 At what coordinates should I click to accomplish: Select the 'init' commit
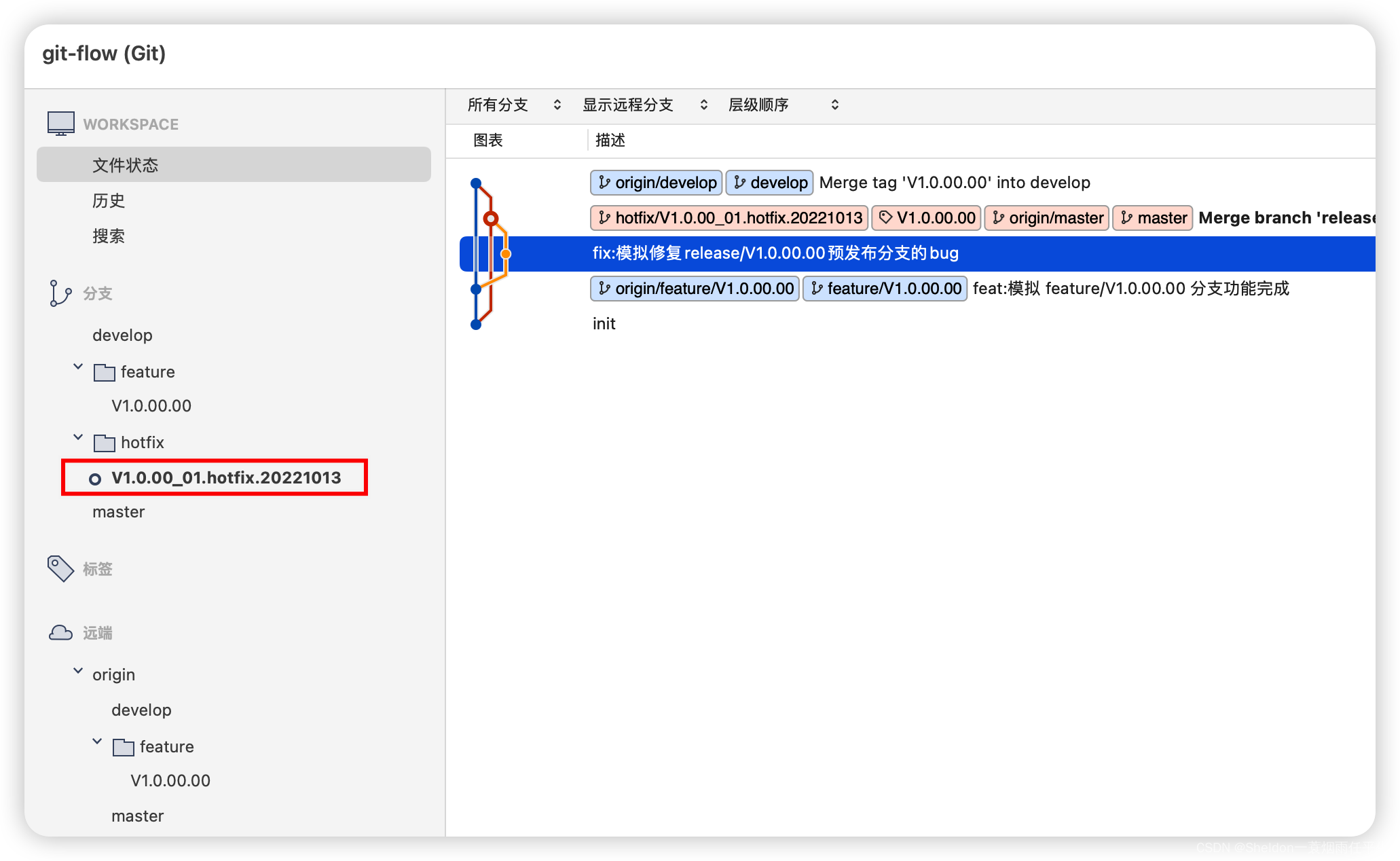click(604, 324)
